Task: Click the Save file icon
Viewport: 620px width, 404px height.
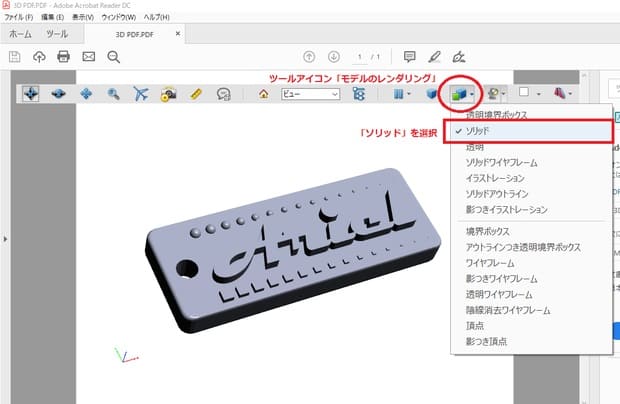Action: [15, 57]
